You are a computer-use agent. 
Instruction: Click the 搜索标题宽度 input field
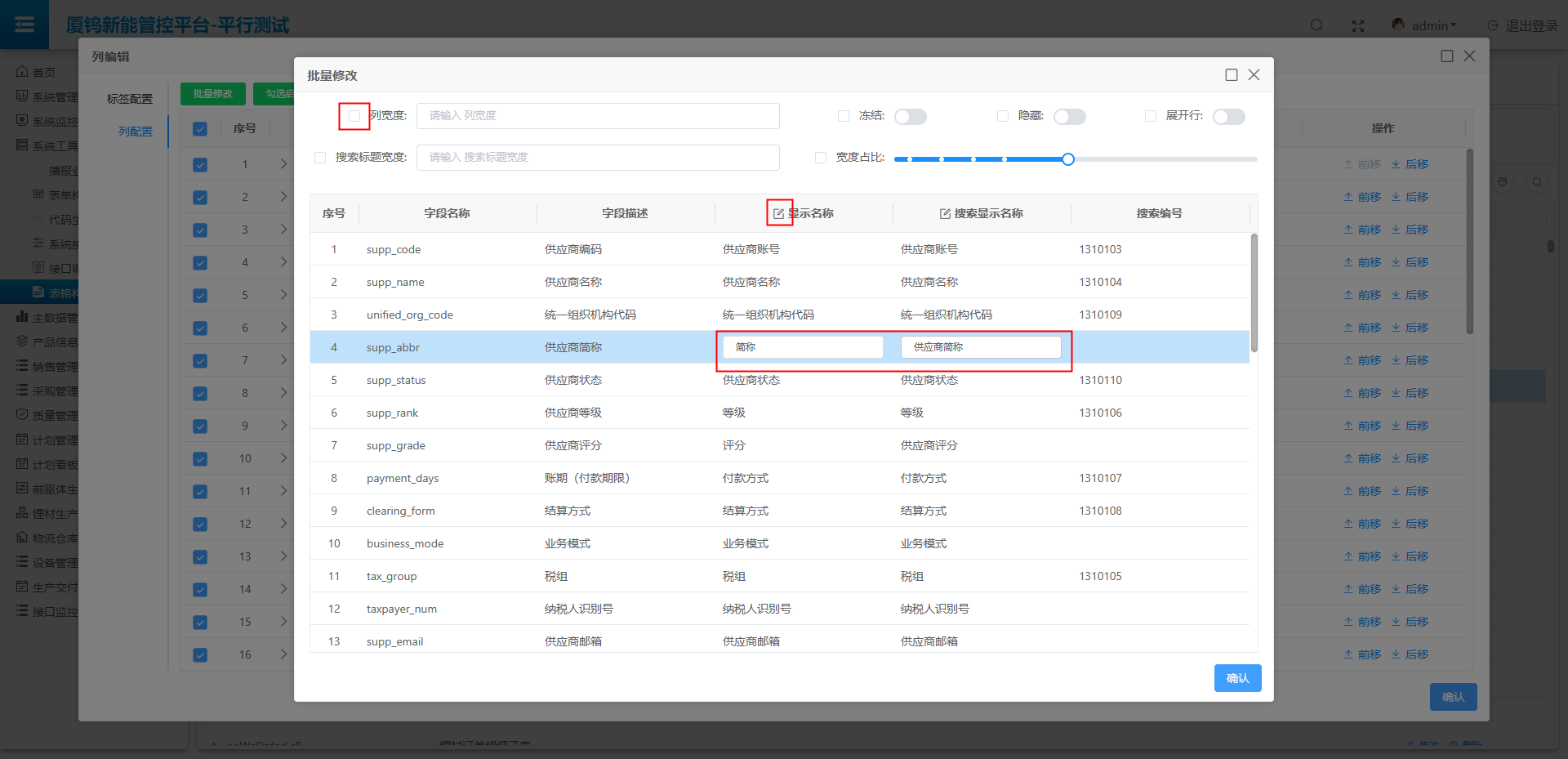tap(598, 158)
